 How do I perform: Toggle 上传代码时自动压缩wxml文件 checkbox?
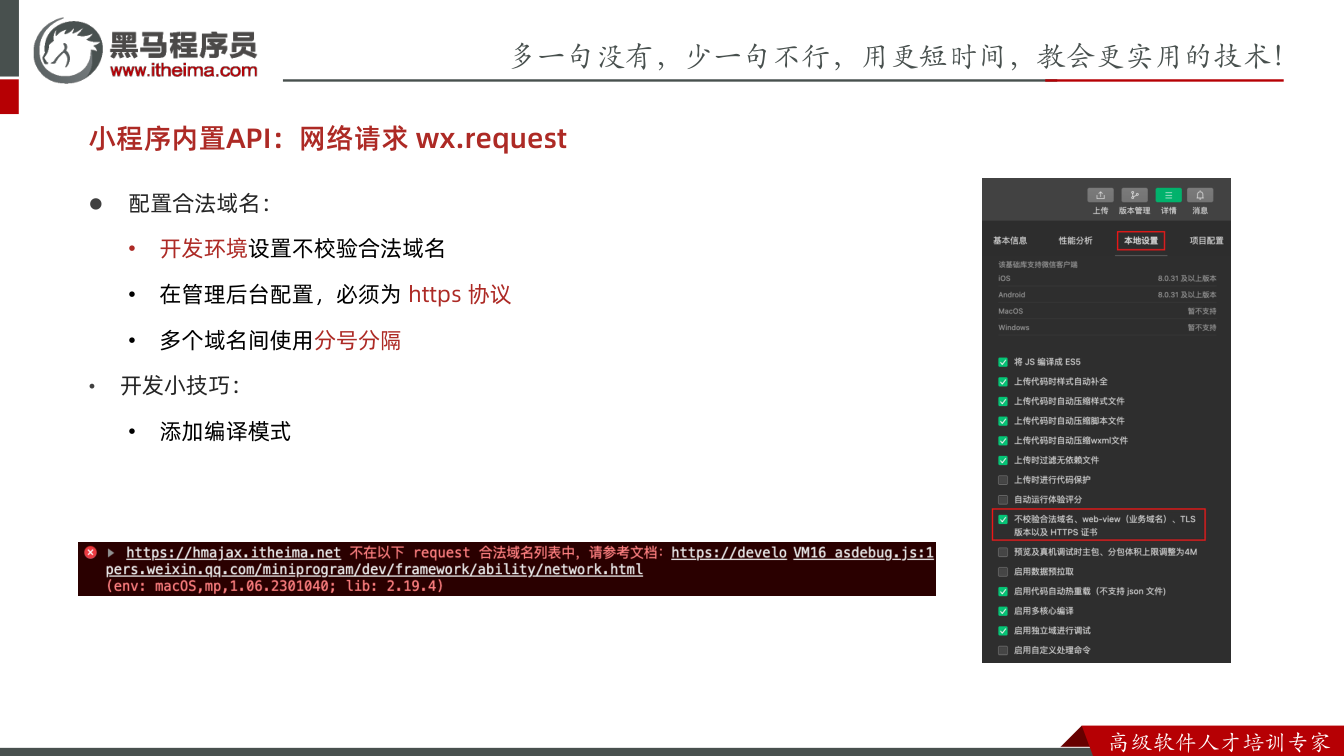[1003, 441]
